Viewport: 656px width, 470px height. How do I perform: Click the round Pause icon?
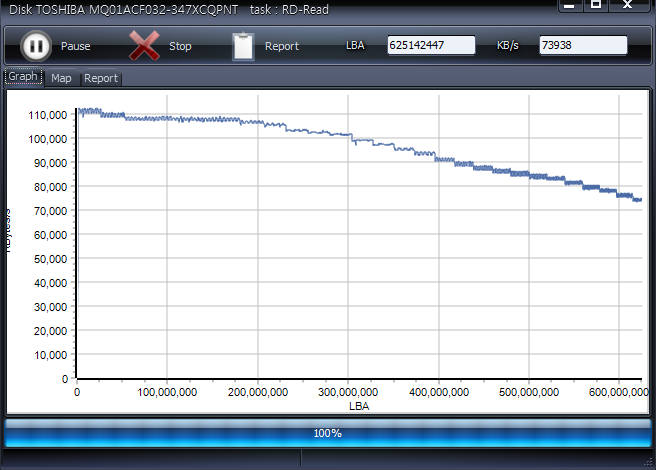click(x=36, y=46)
